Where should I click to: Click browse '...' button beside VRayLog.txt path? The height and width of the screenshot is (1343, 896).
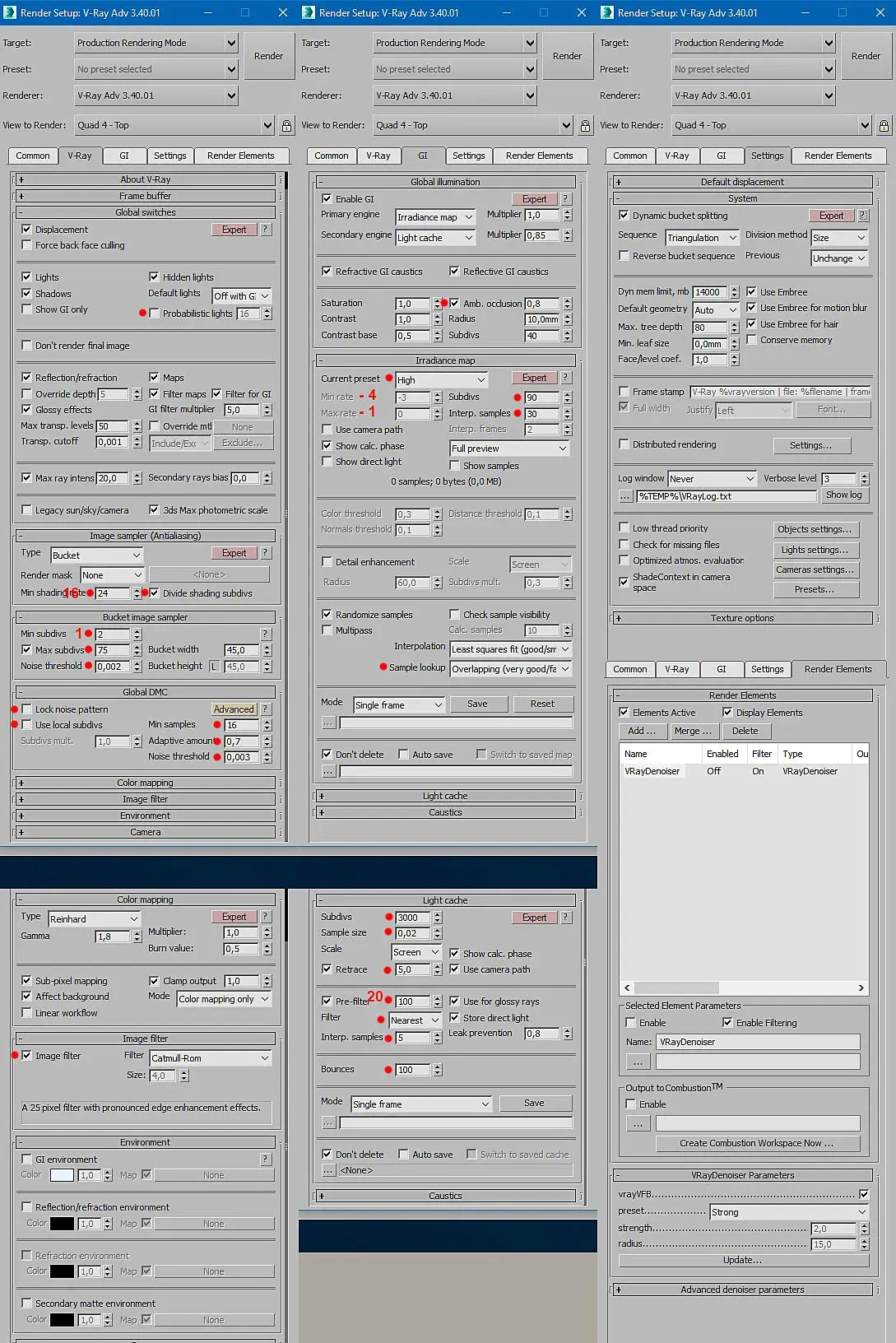click(x=625, y=496)
